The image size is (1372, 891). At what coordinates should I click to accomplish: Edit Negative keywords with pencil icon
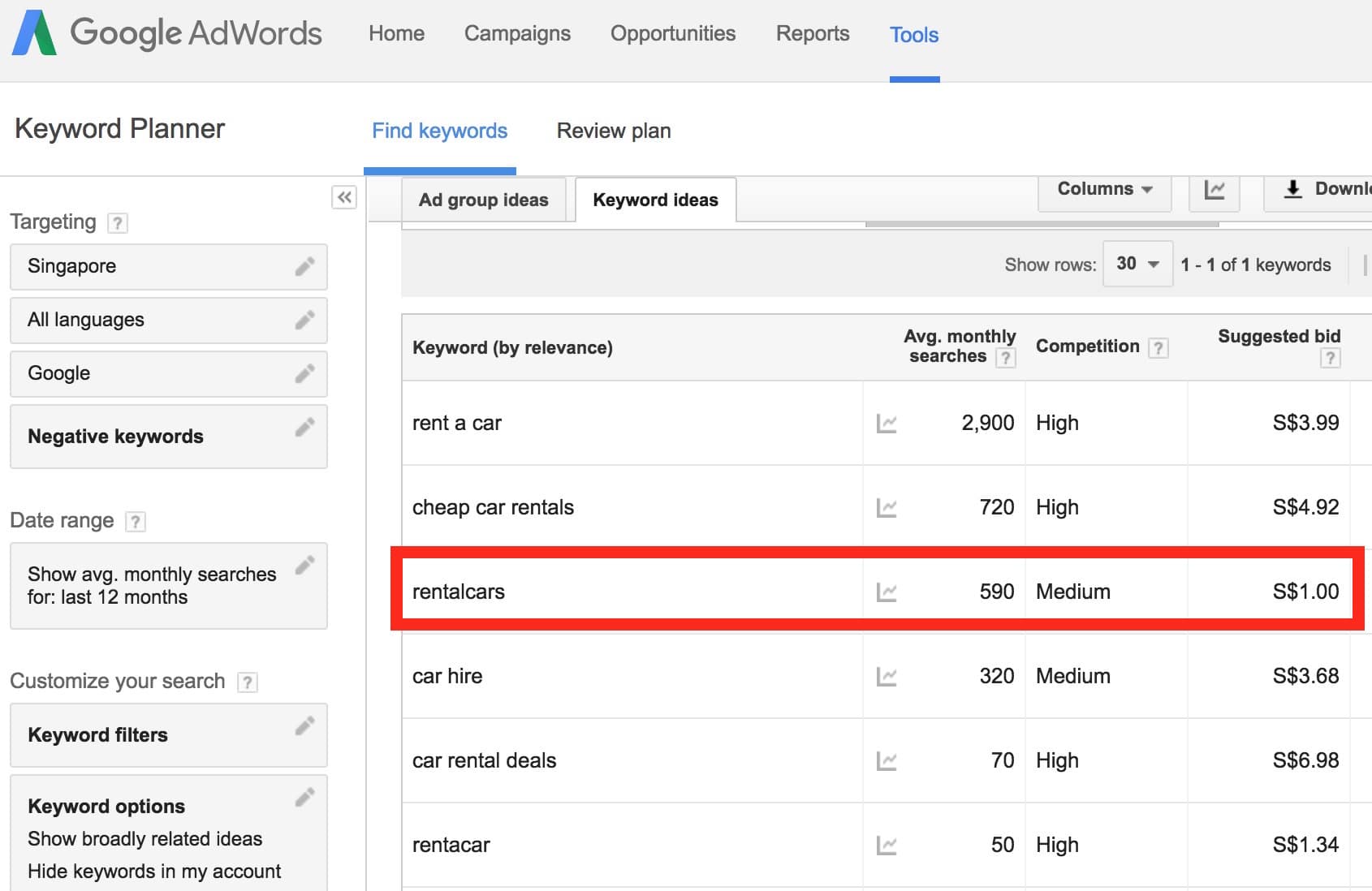tap(304, 427)
